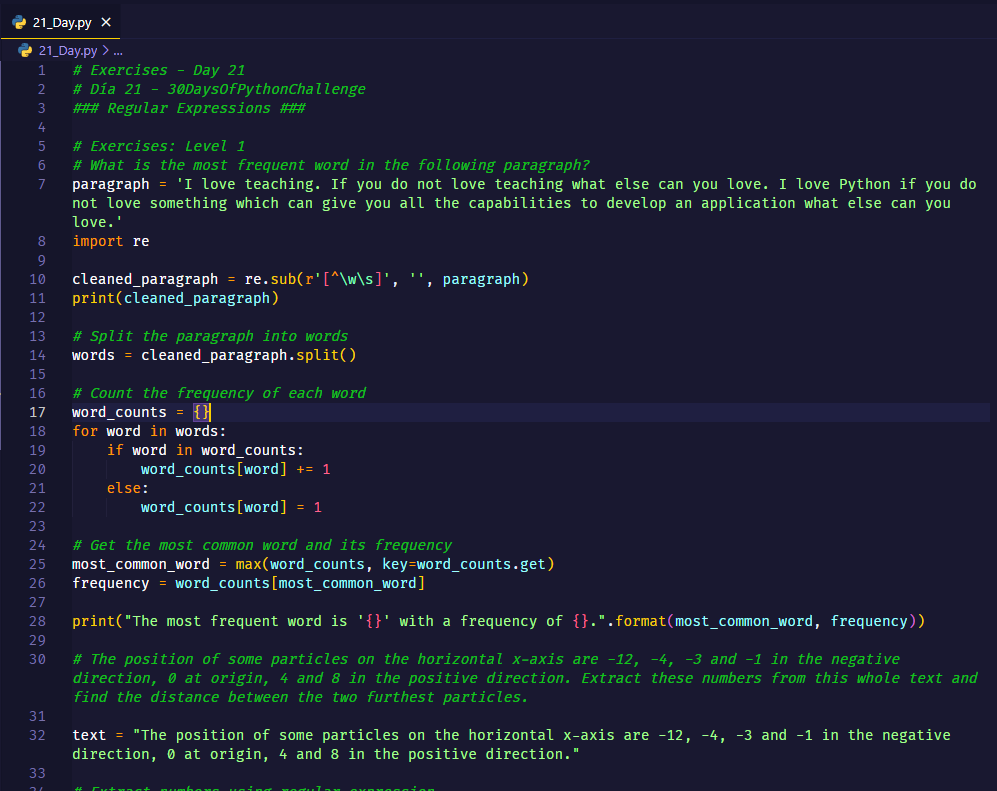The image size is (997, 791).
Task: Click the particles position comment on line 30
Action: (525, 678)
